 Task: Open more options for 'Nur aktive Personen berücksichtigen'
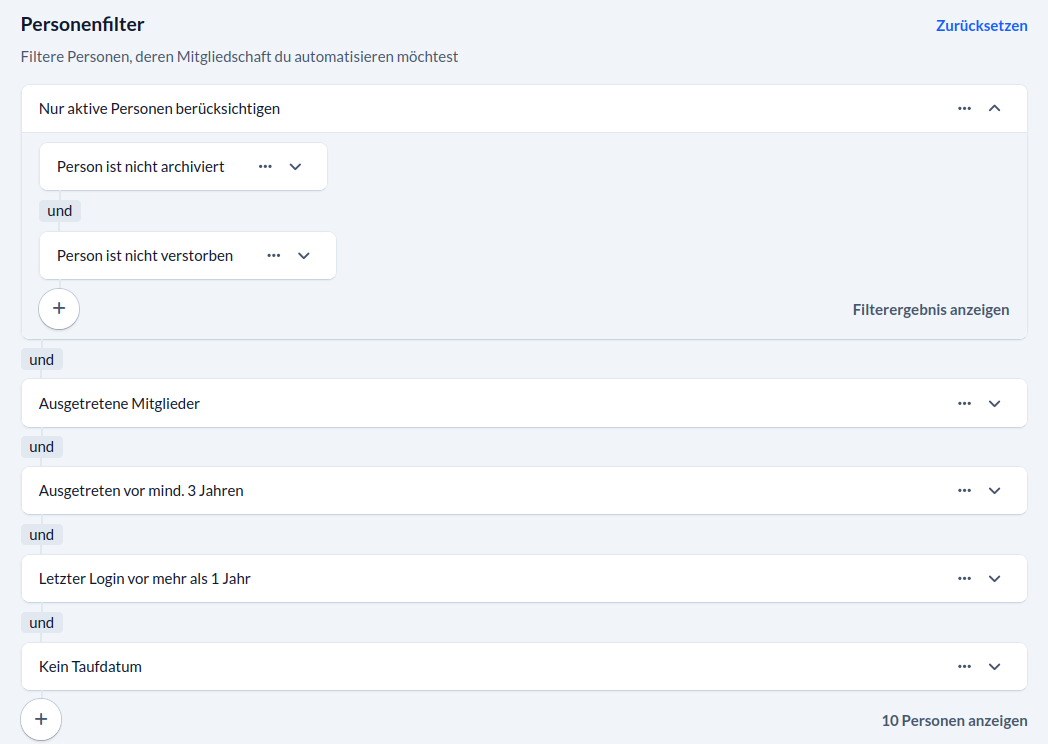tap(964, 108)
